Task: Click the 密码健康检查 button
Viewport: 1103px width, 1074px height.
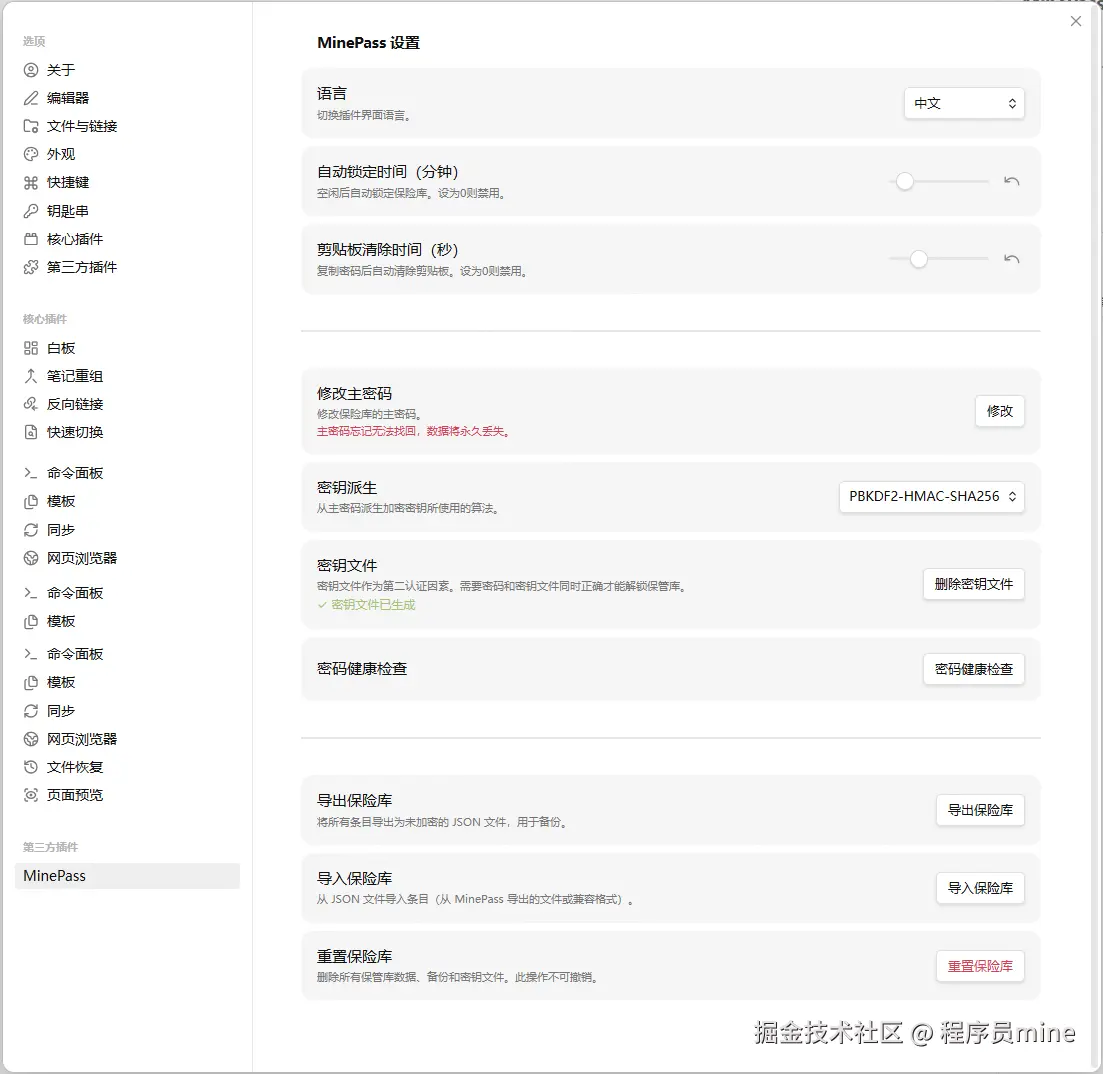Action: [x=974, y=669]
